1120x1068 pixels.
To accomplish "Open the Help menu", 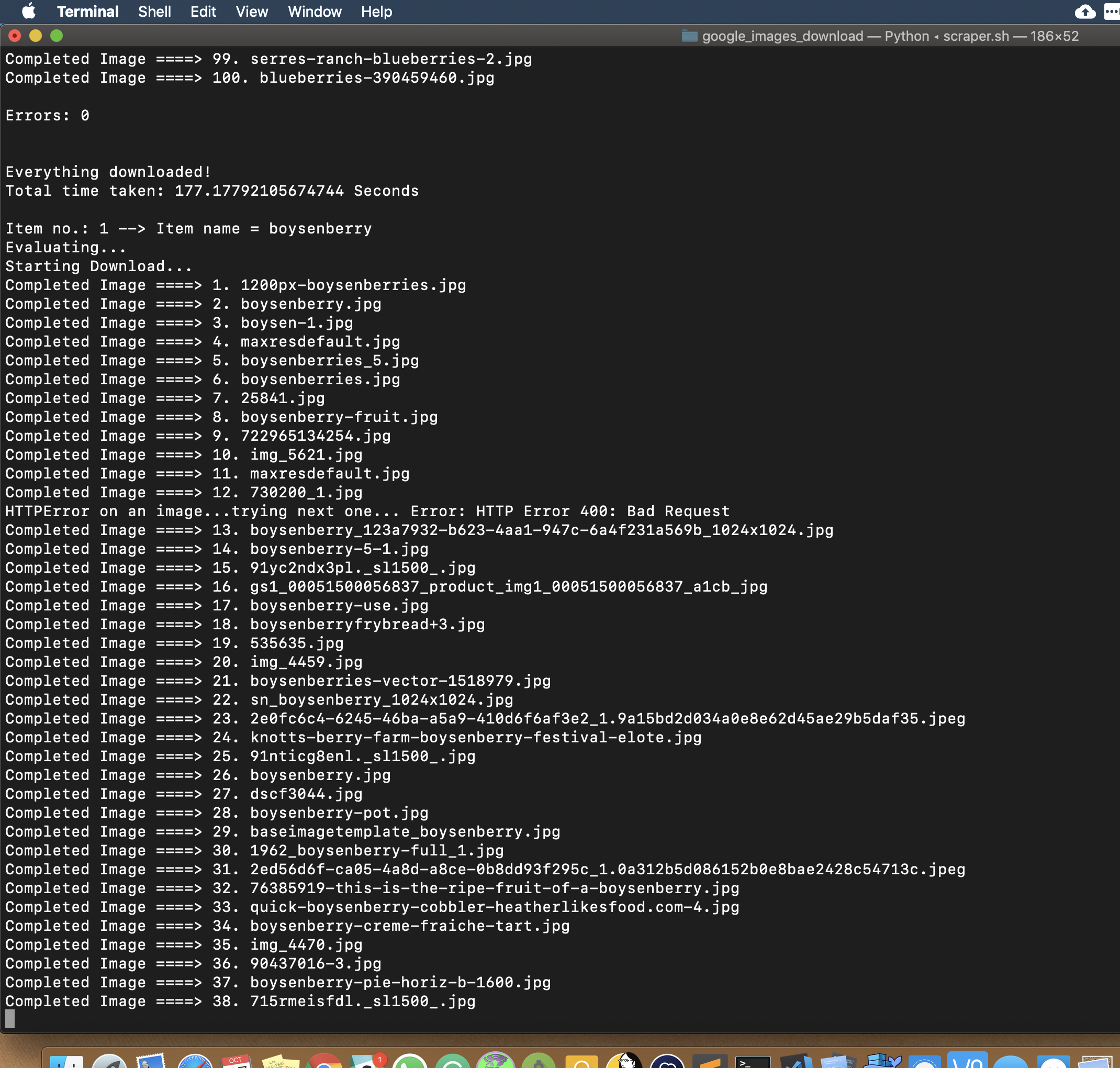I will (x=376, y=12).
